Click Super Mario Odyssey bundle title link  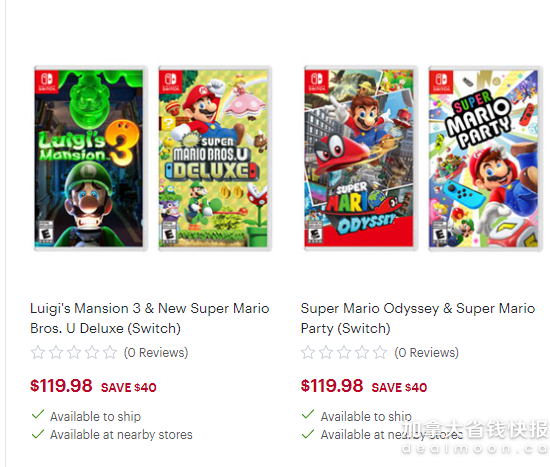coord(418,318)
